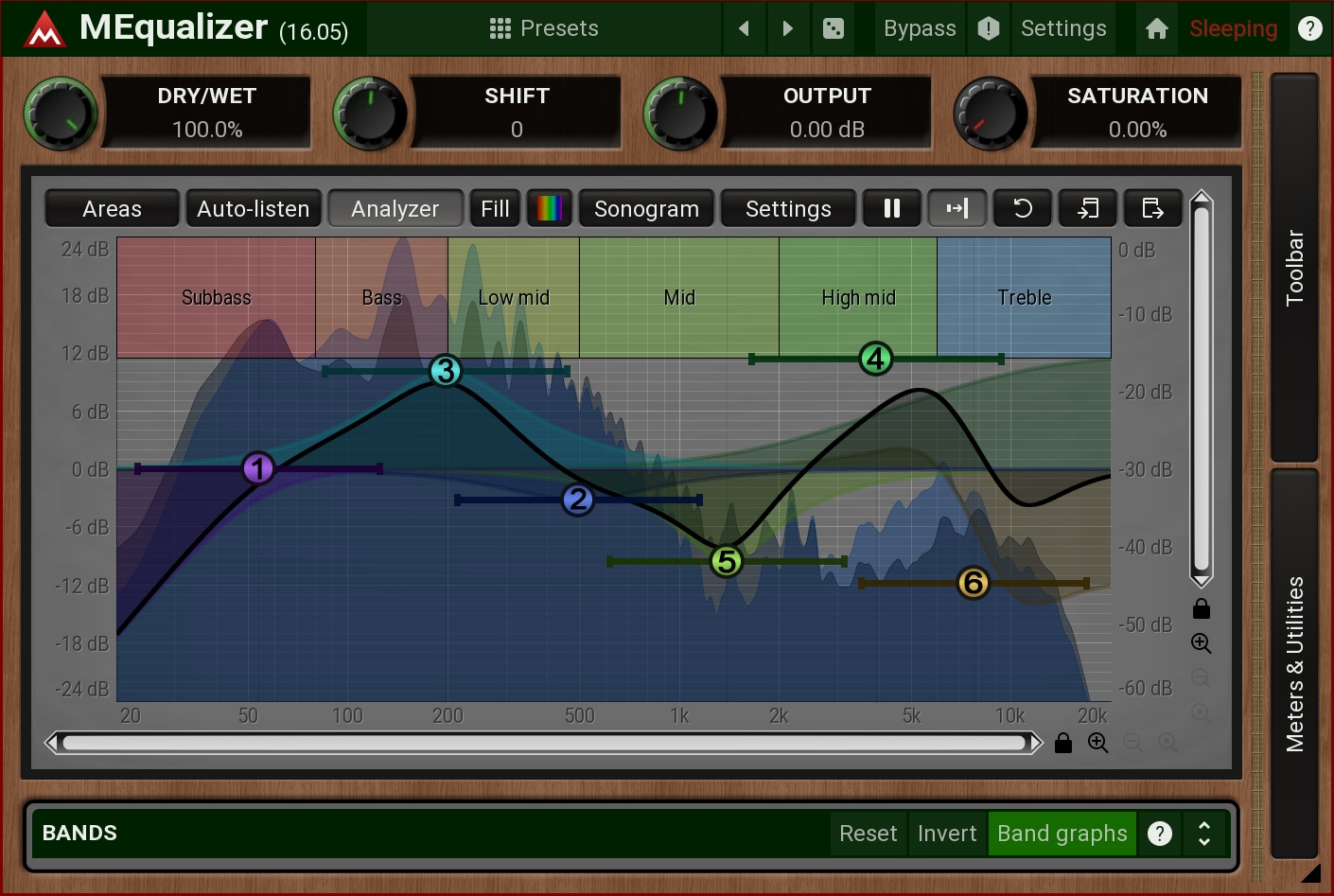The image size is (1334, 896).
Task: Toggle Auto-listen mode
Action: point(254,208)
